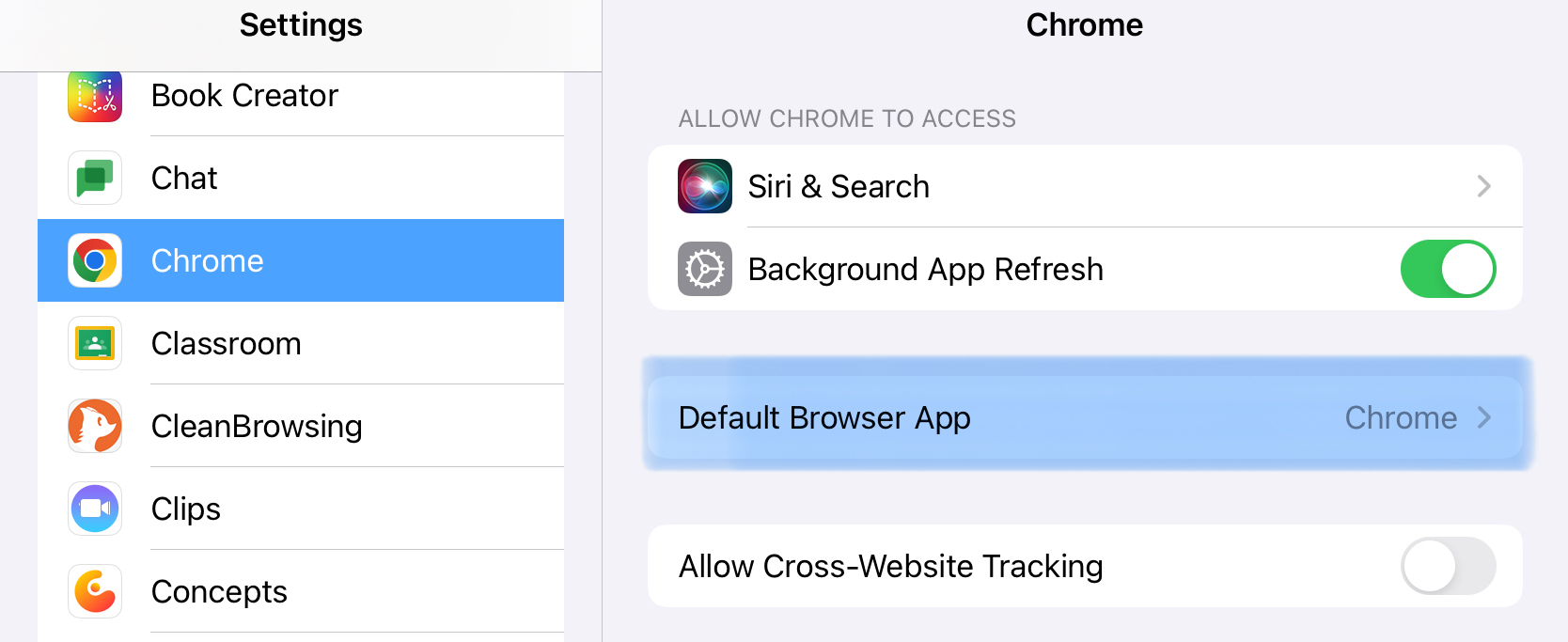Click the Concepts app icon

[x=95, y=591]
